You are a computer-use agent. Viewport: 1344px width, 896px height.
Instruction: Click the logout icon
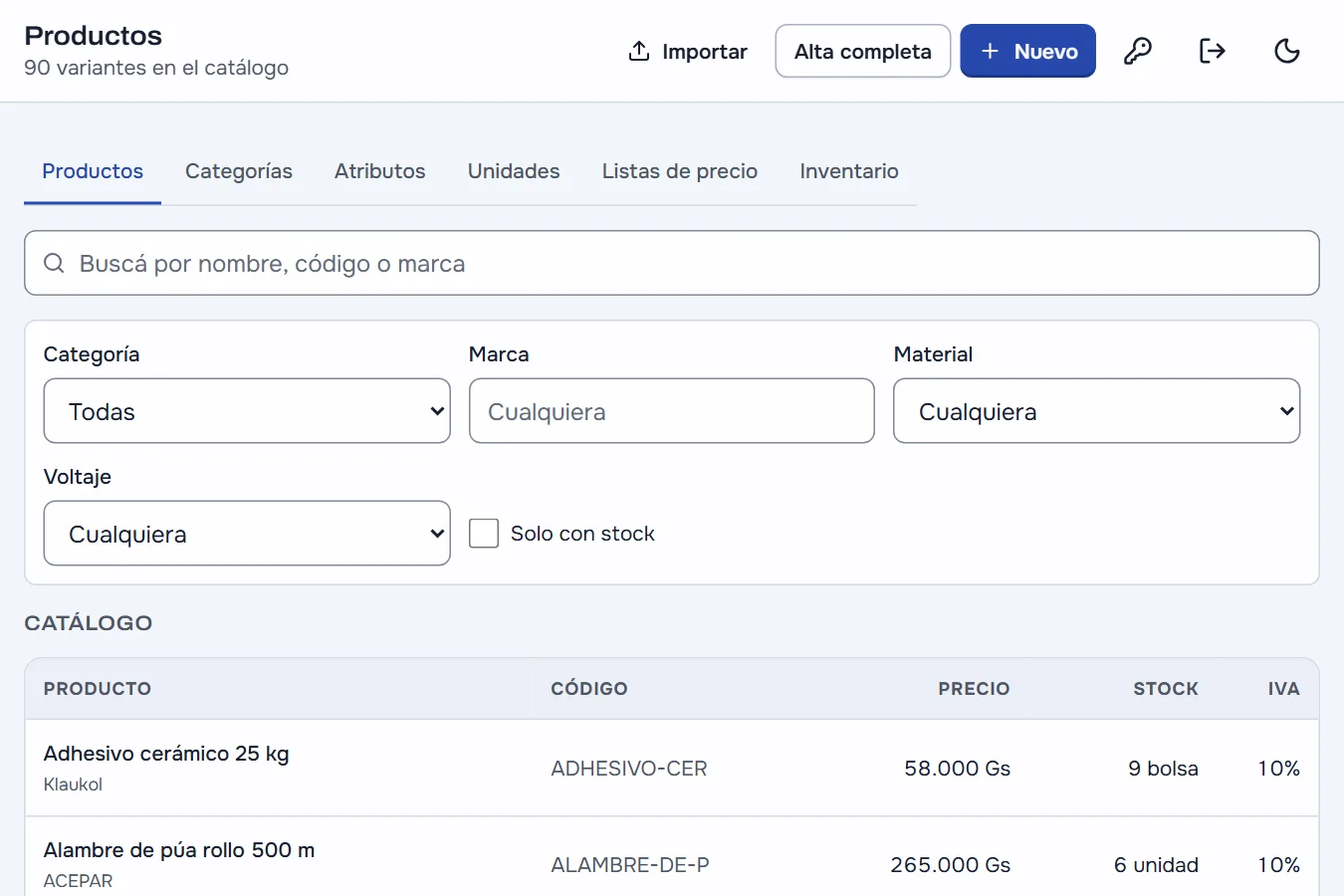tap(1212, 51)
